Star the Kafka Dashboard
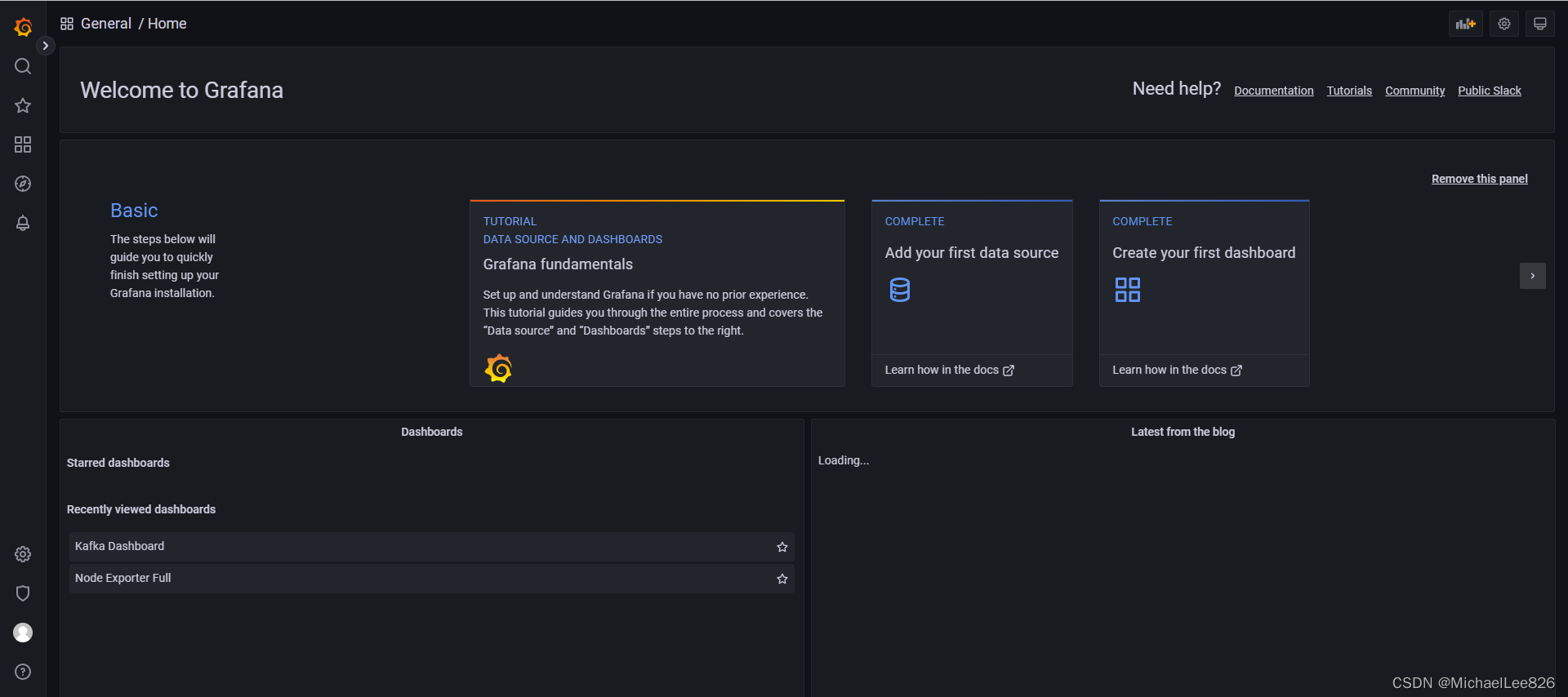Viewport: 1568px width, 697px height. coord(782,547)
